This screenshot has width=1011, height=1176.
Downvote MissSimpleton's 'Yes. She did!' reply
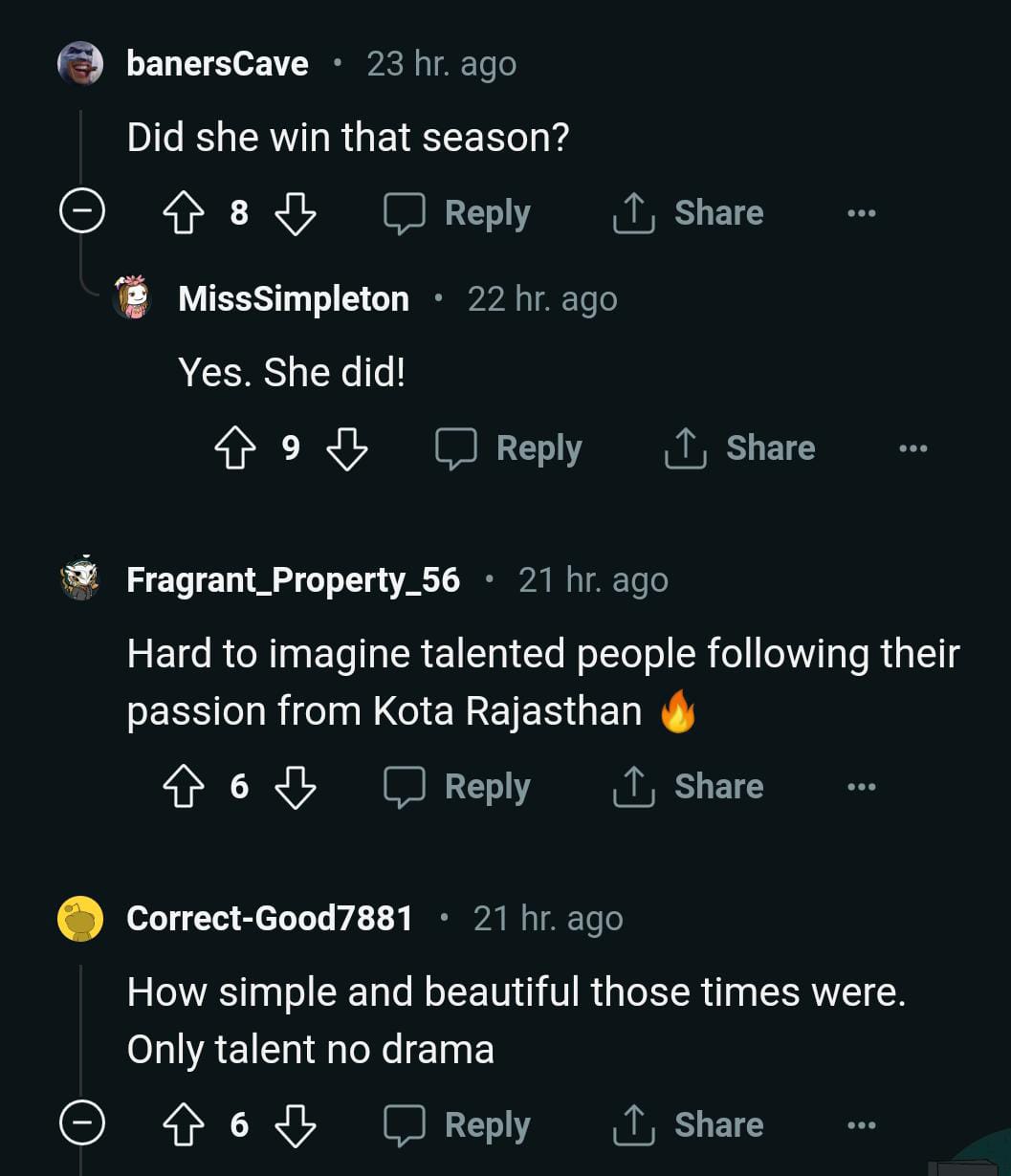pyautogui.click(x=346, y=448)
